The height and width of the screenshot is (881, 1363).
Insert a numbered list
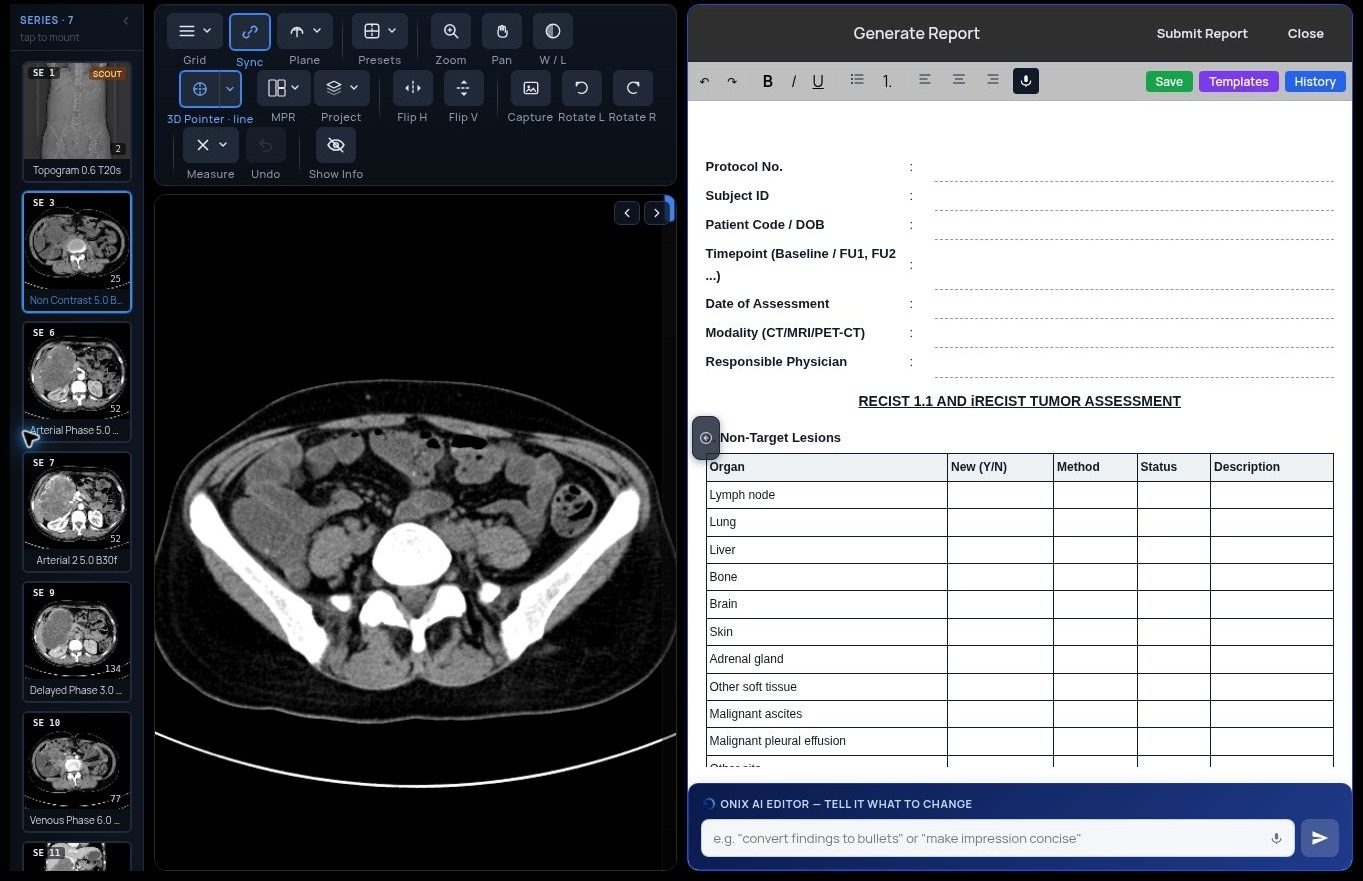point(887,82)
